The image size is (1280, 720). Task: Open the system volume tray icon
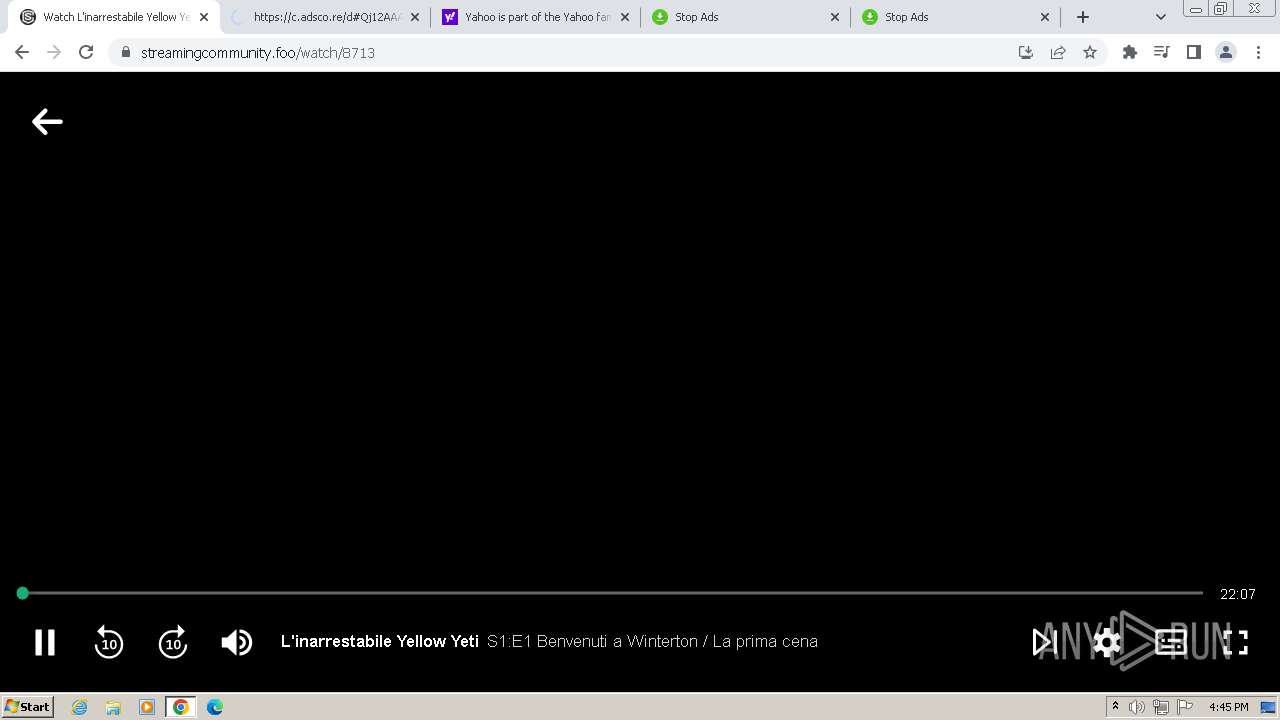pyautogui.click(x=1137, y=707)
